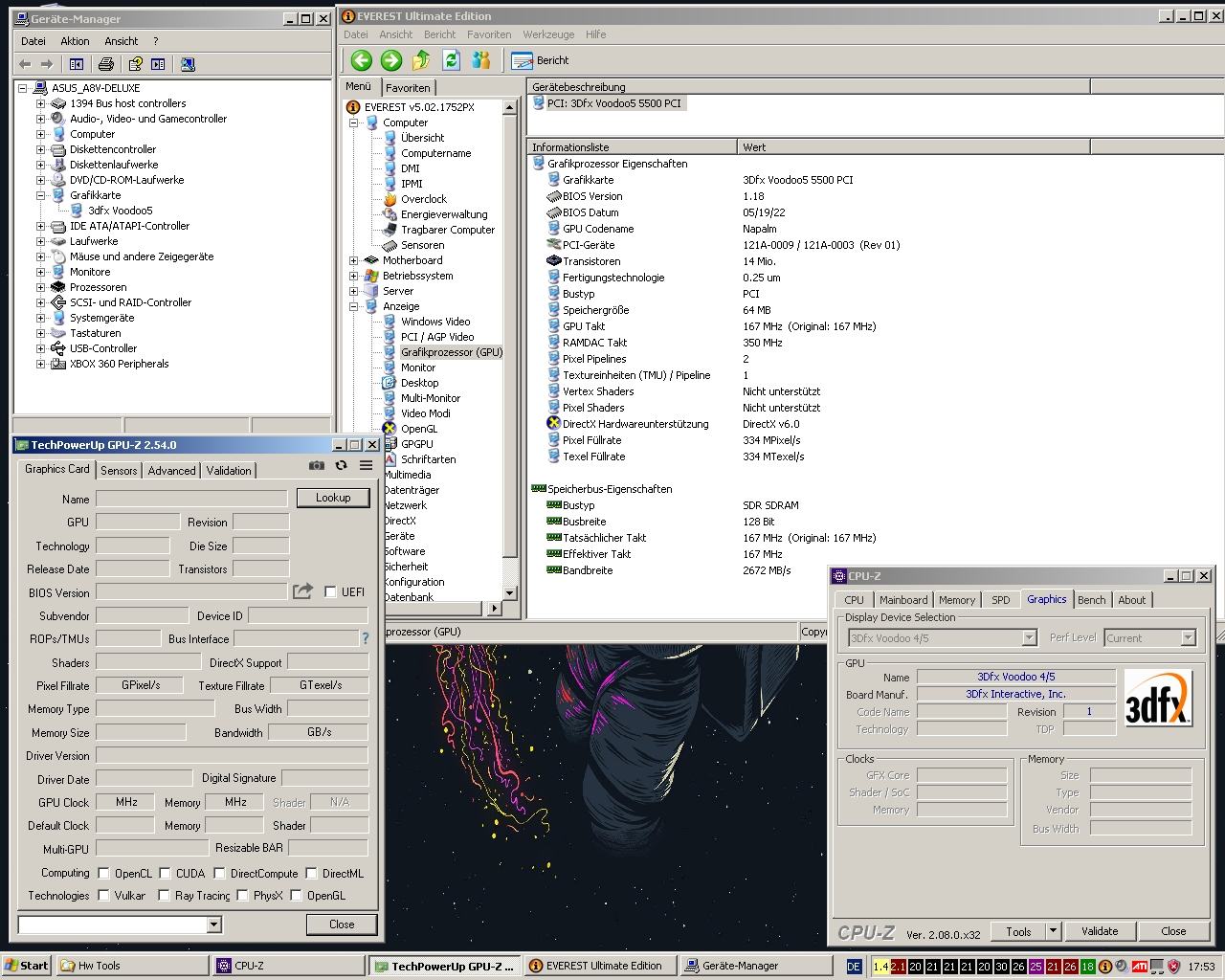Screen dimensions: 1225x980
Task: Expand 1394 Bus host controllers node
Action: click(40, 103)
